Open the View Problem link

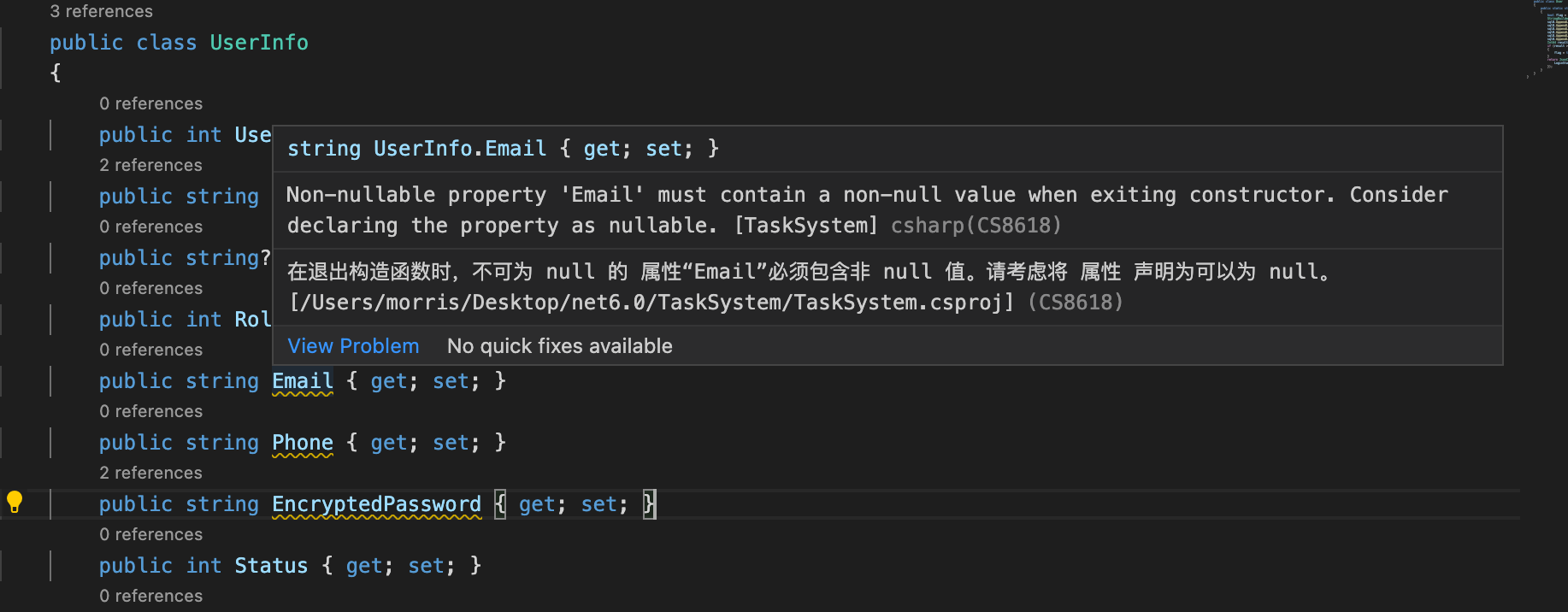pos(353,346)
